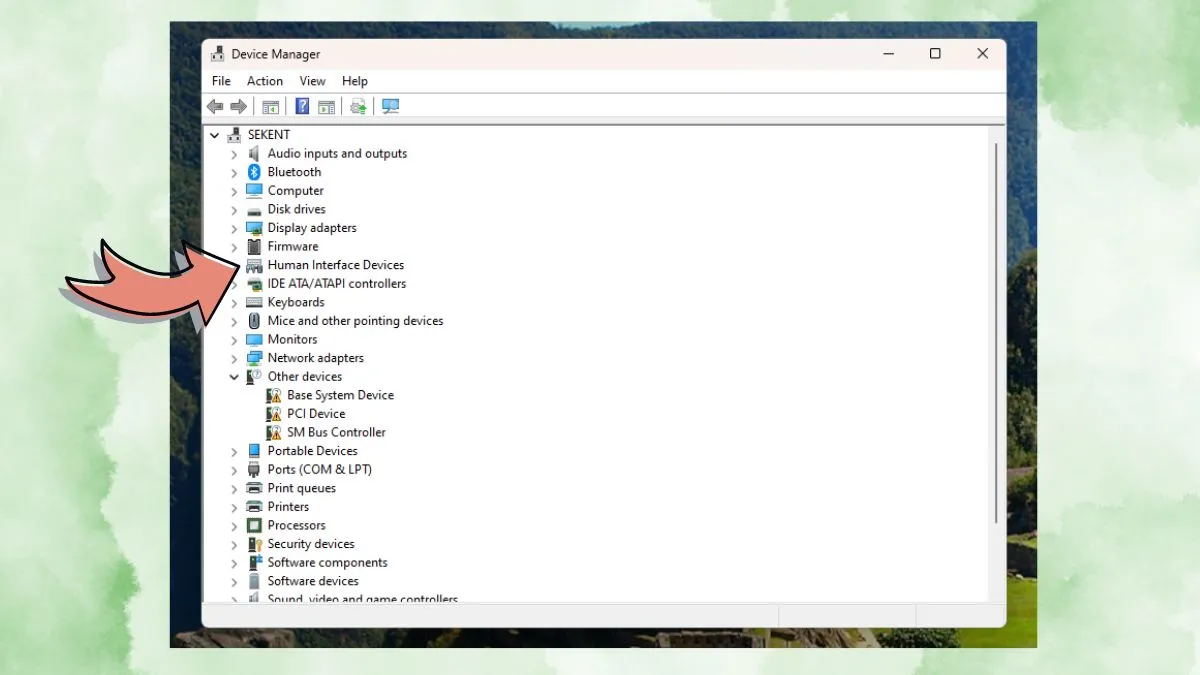Screen dimensions: 1200x675
Task: Open the View menu
Action: [312, 81]
